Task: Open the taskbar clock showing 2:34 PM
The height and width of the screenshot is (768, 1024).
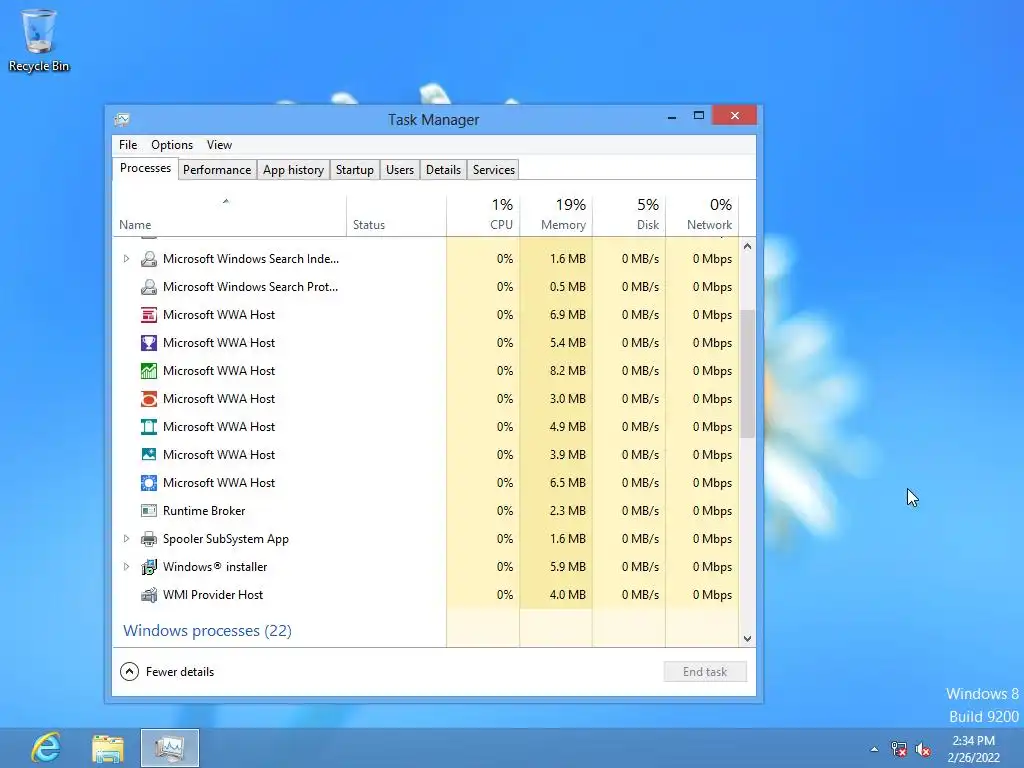Action: [974, 749]
